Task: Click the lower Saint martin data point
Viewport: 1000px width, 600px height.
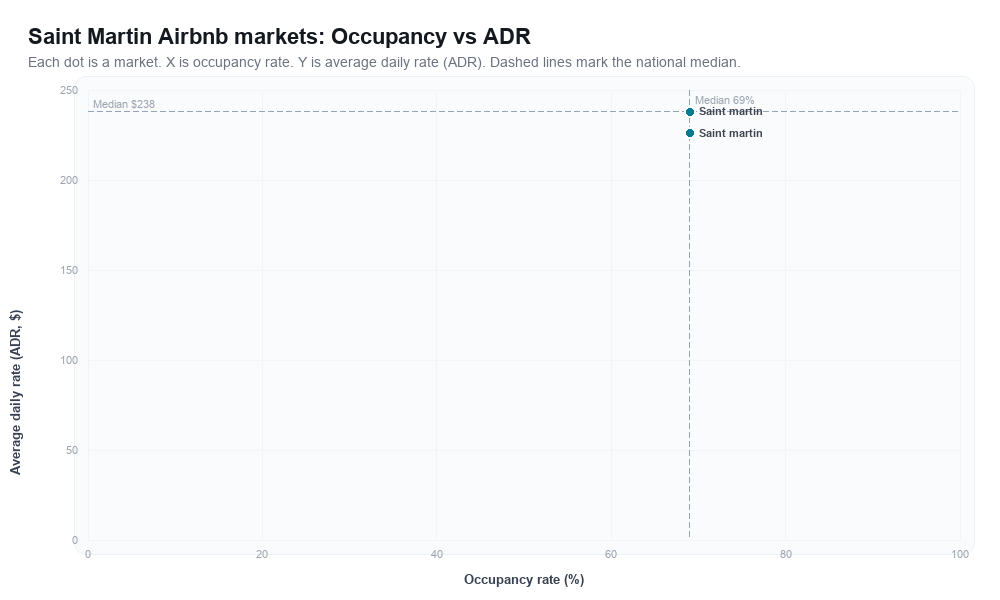Action: click(689, 133)
